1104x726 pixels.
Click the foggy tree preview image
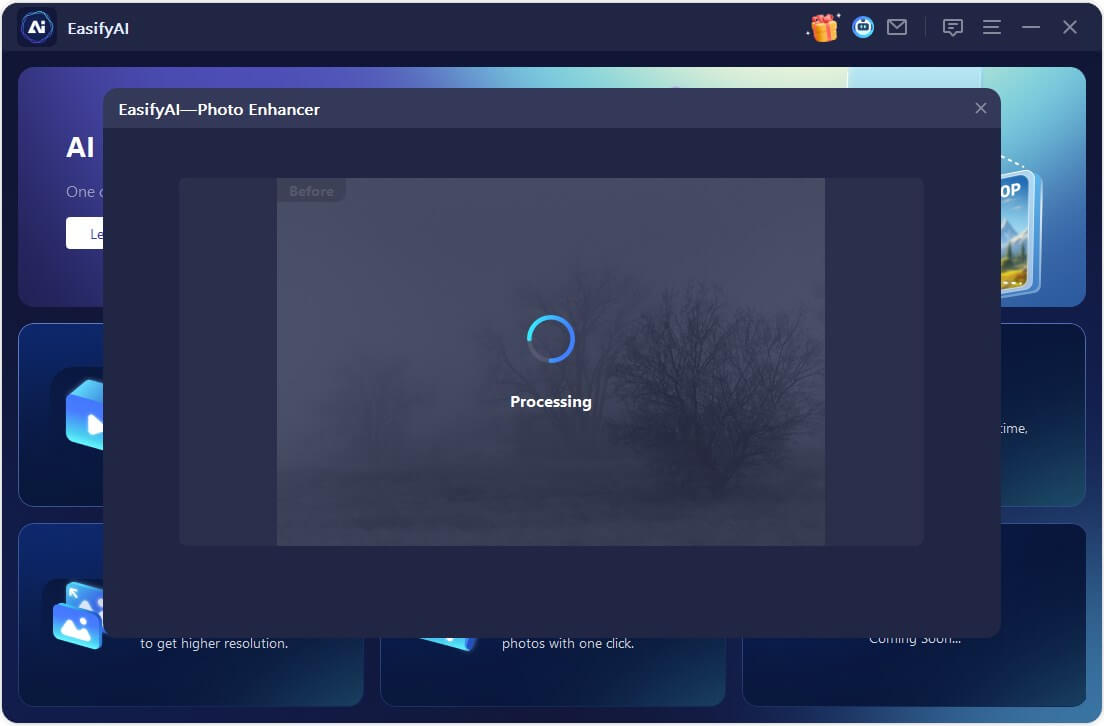click(x=551, y=362)
